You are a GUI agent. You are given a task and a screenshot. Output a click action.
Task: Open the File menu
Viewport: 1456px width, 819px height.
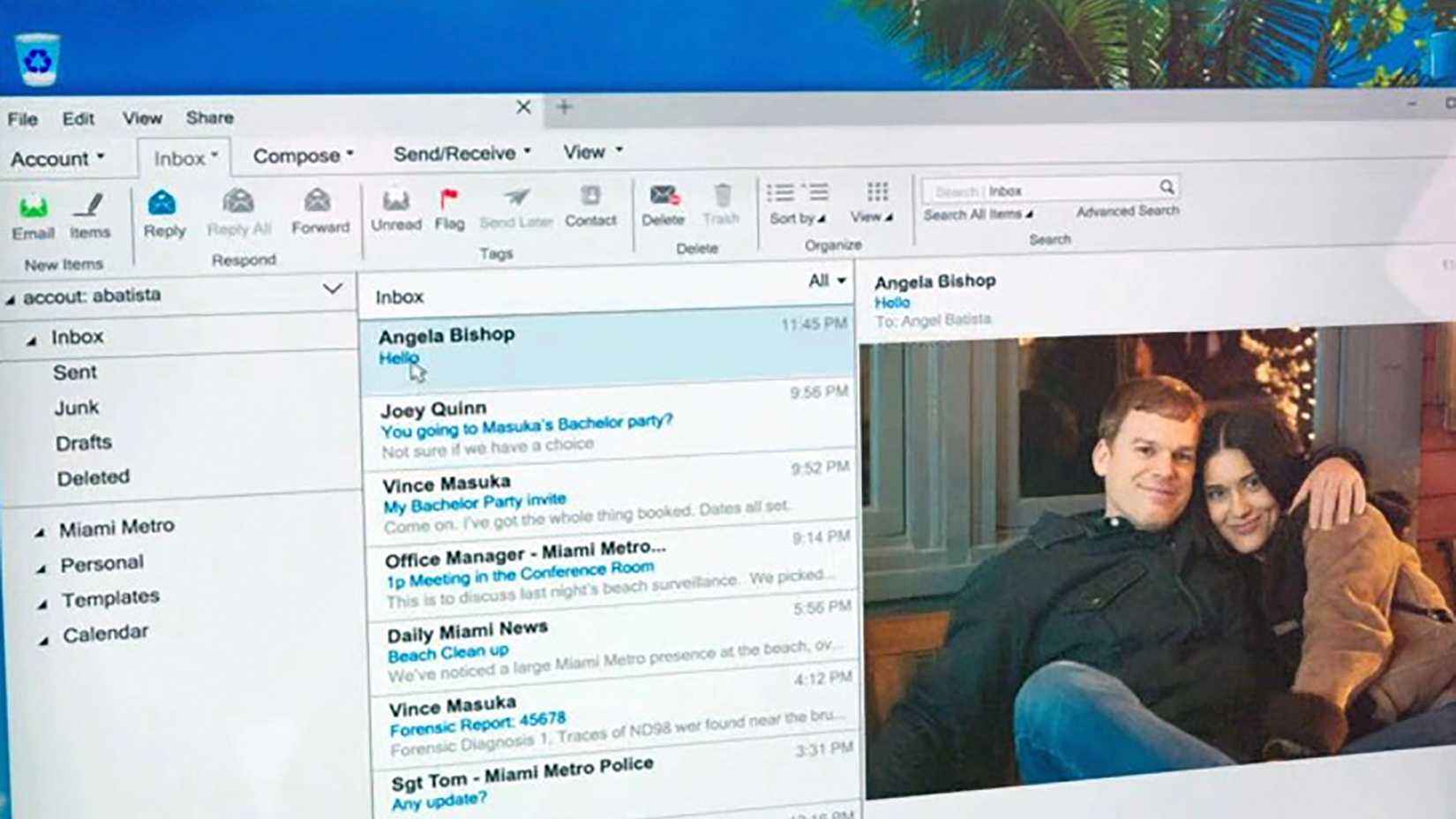coord(23,119)
